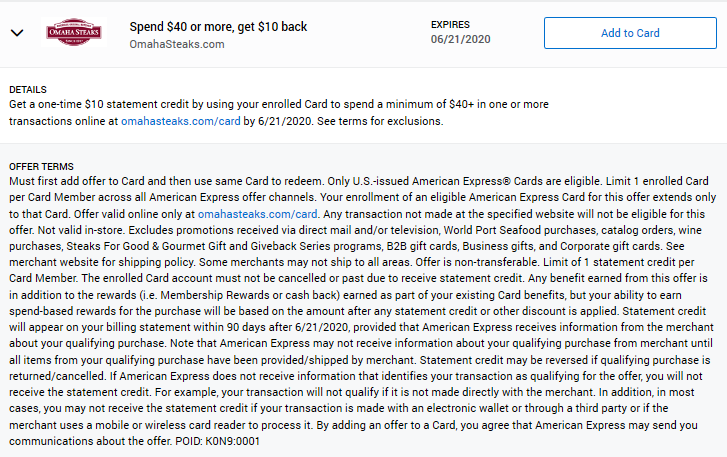Click the OmahaSteaks.com merchant name
This screenshot has width=727, height=457.
point(177,44)
